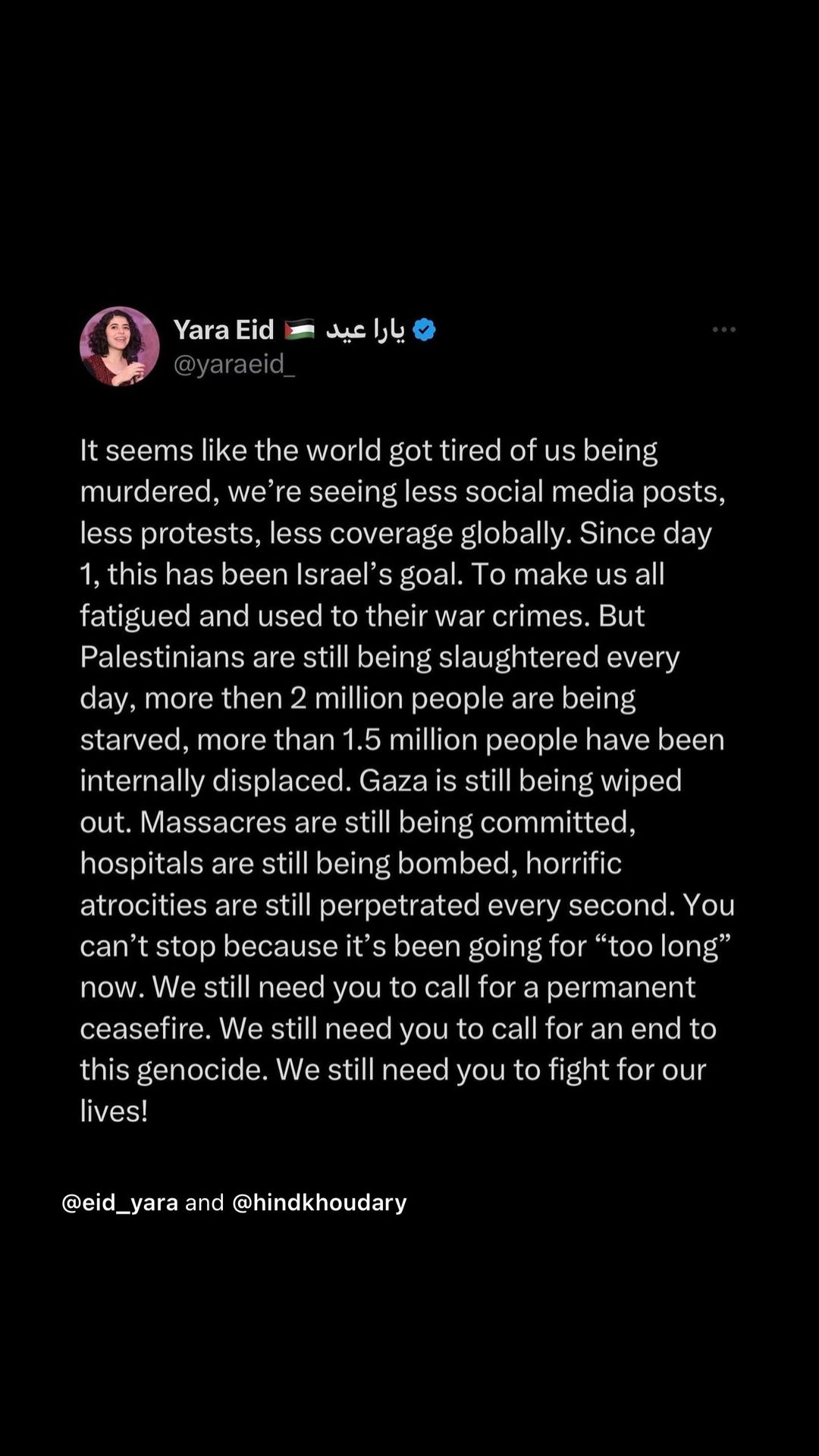Open the @eid_yara mention at bottom
This screenshot has height=1456, width=819.
(120, 1203)
